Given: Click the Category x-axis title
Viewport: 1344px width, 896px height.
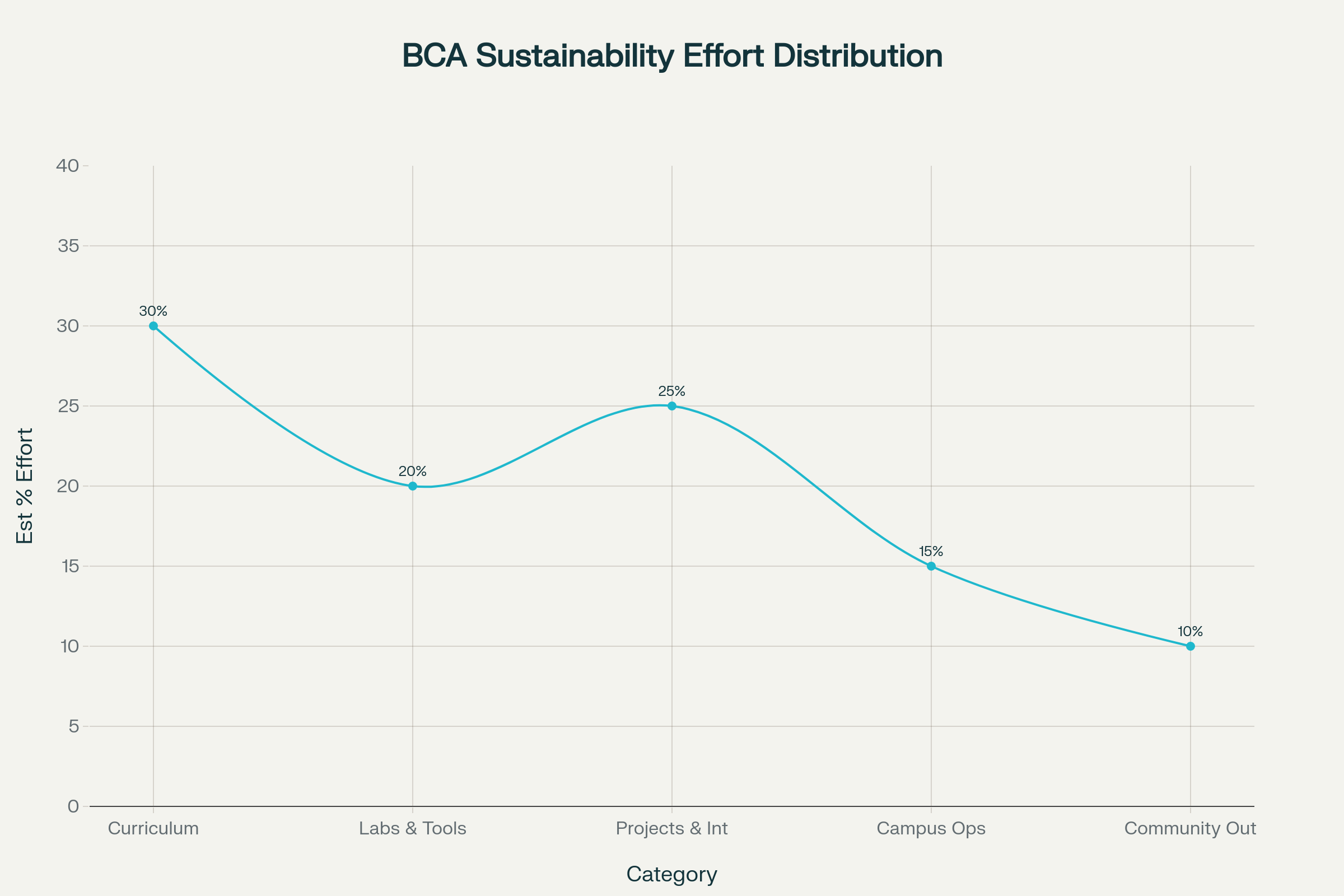Looking at the screenshot, I should [672, 875].
